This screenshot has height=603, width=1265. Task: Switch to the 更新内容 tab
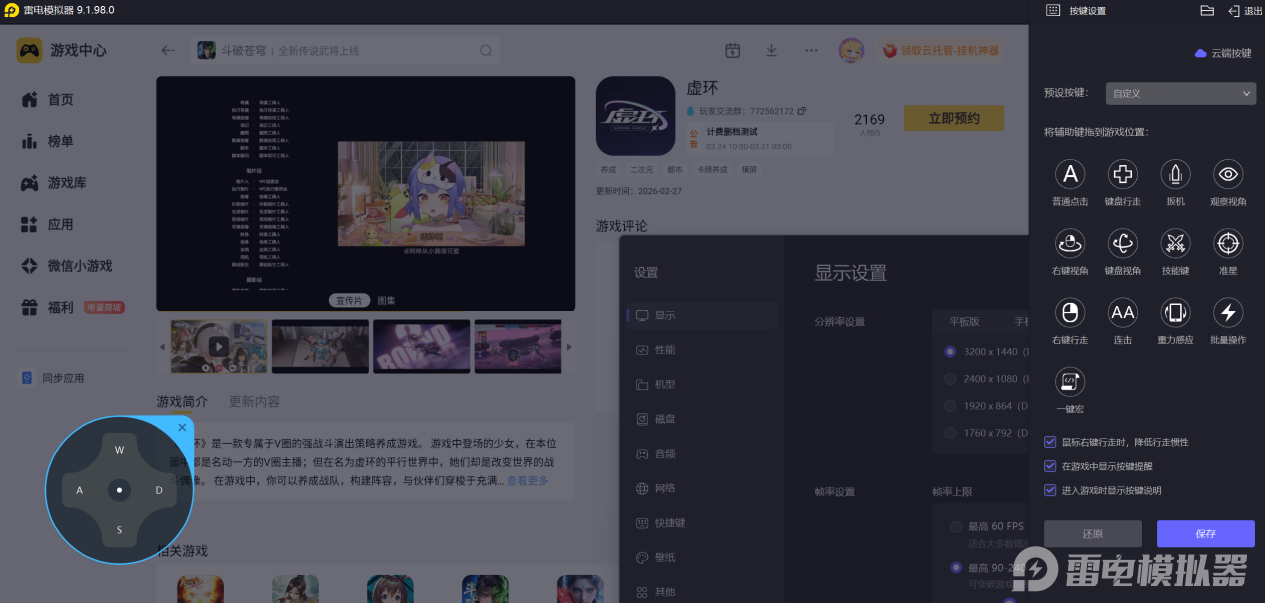point(254,401)
